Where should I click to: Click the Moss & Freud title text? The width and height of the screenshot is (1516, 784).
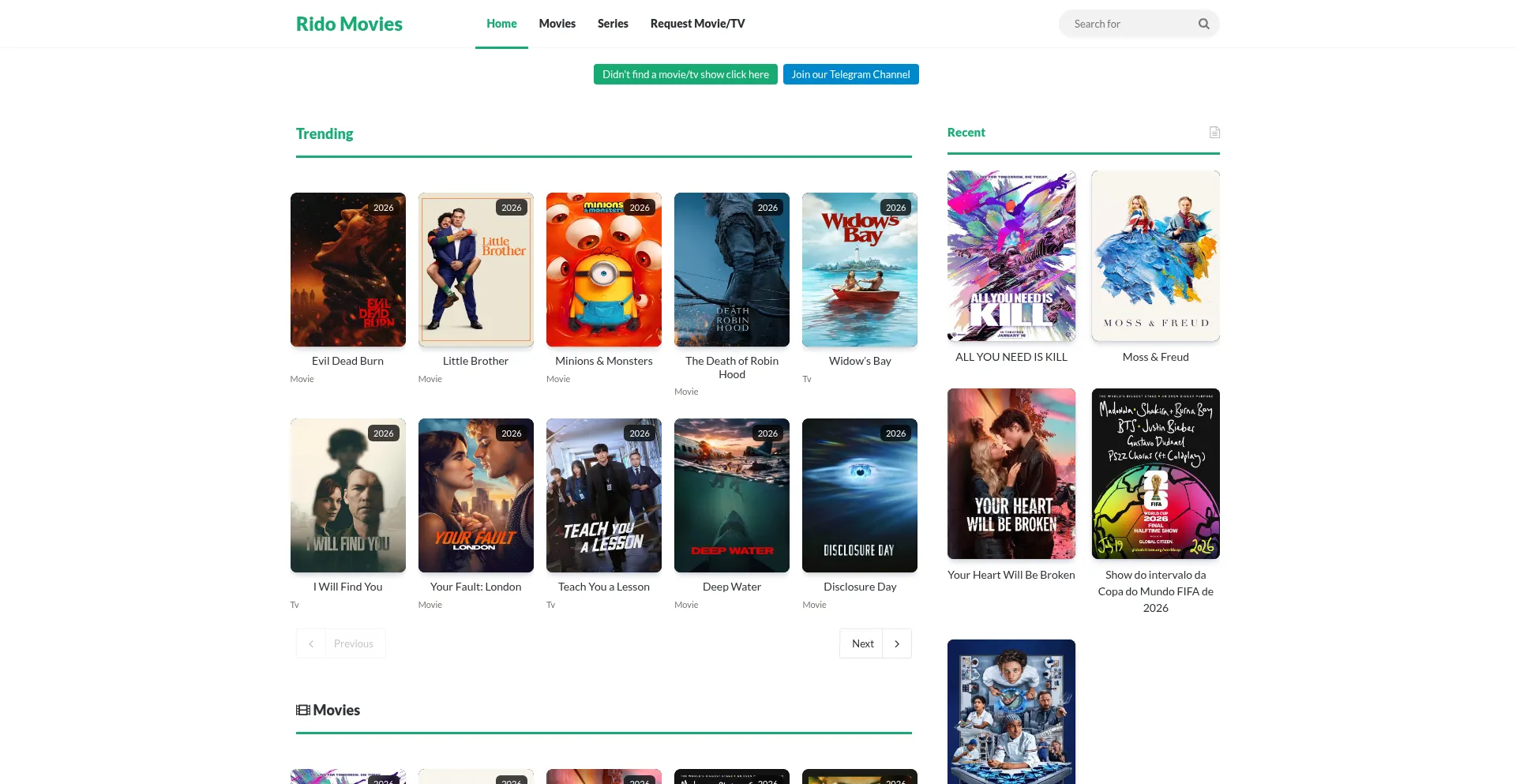click(x=1156, y=357)
